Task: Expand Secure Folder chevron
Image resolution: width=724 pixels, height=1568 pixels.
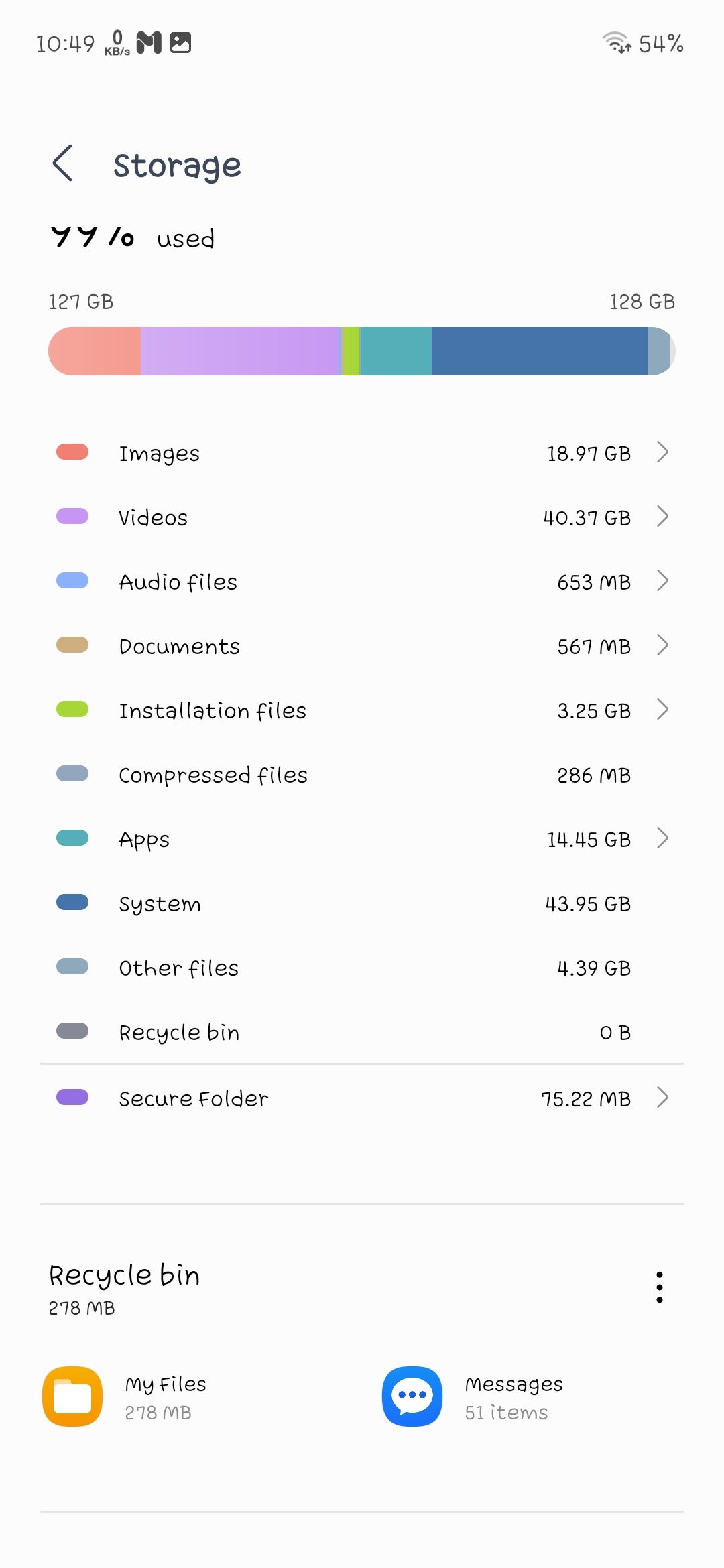Action: (x=662, y=1098)
